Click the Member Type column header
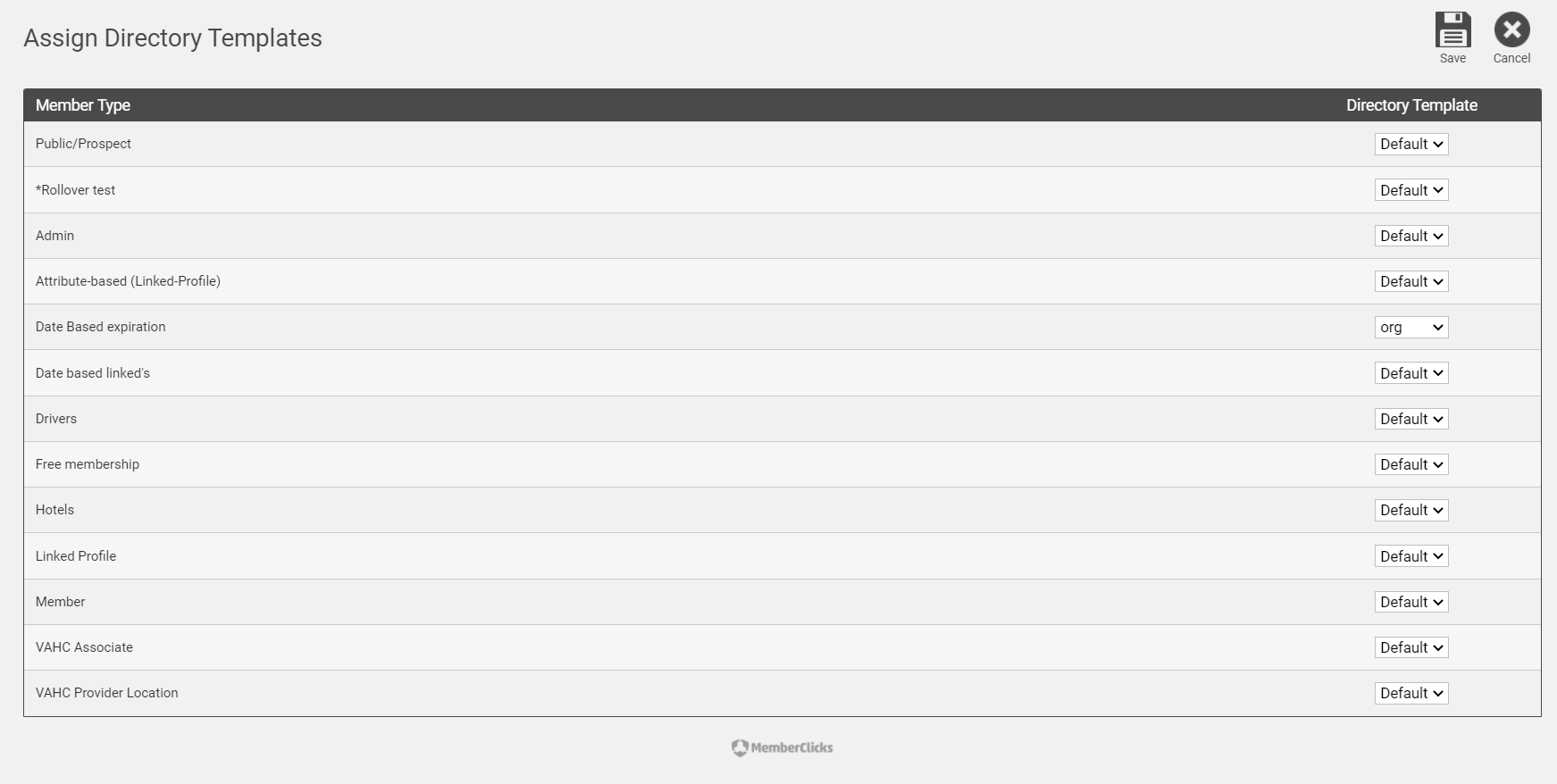The height and width of the screenshot is (784, 1557). tap(83, 104)
